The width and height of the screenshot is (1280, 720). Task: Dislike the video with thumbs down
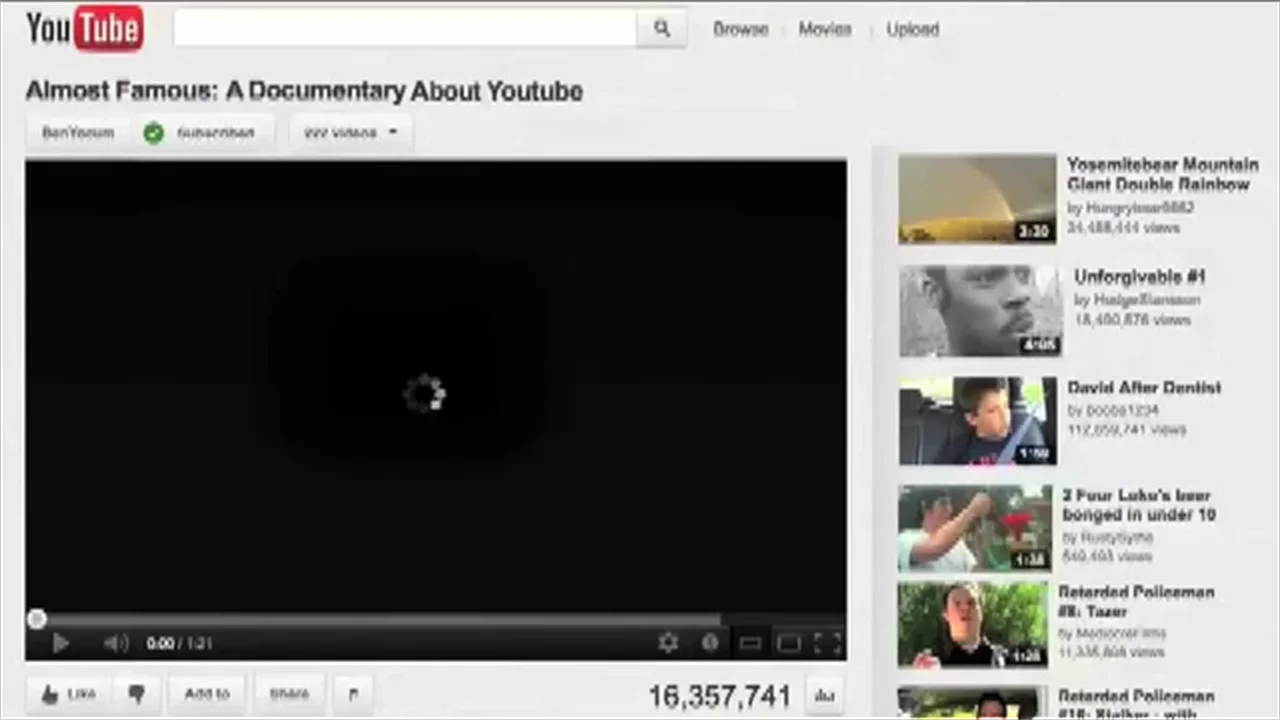137,694
